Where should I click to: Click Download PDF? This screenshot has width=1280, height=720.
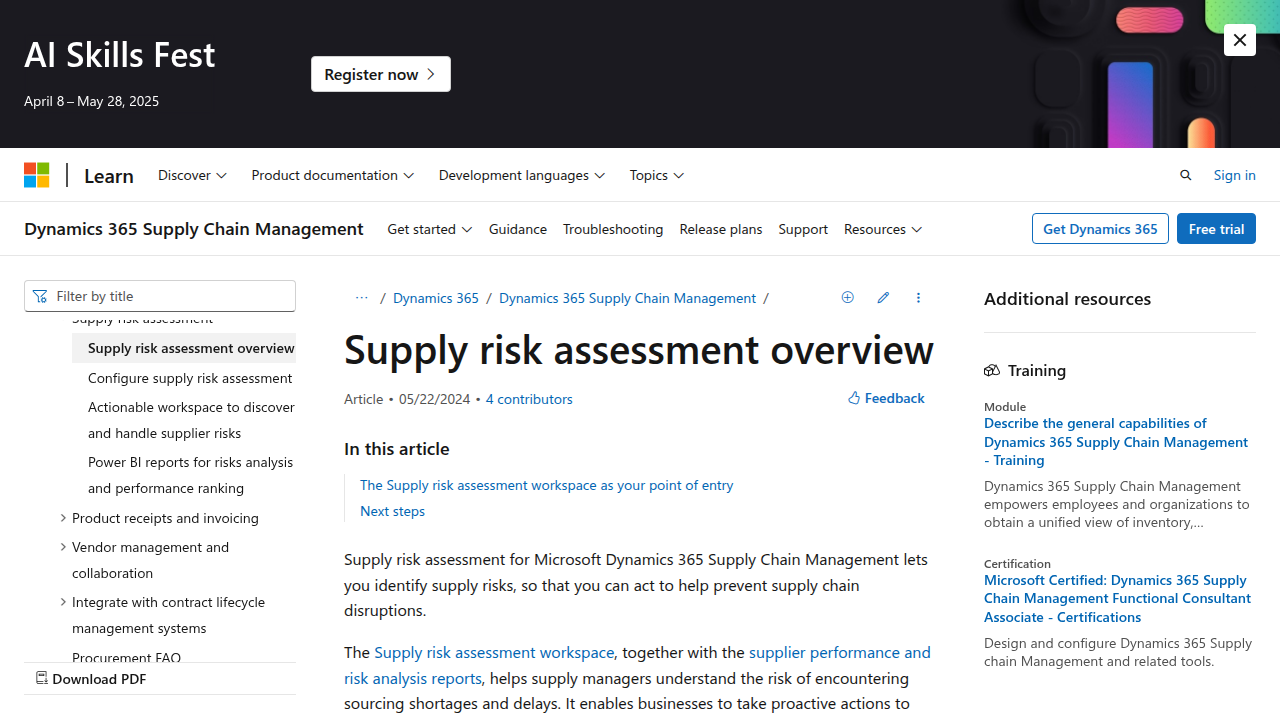click(91, 679)
